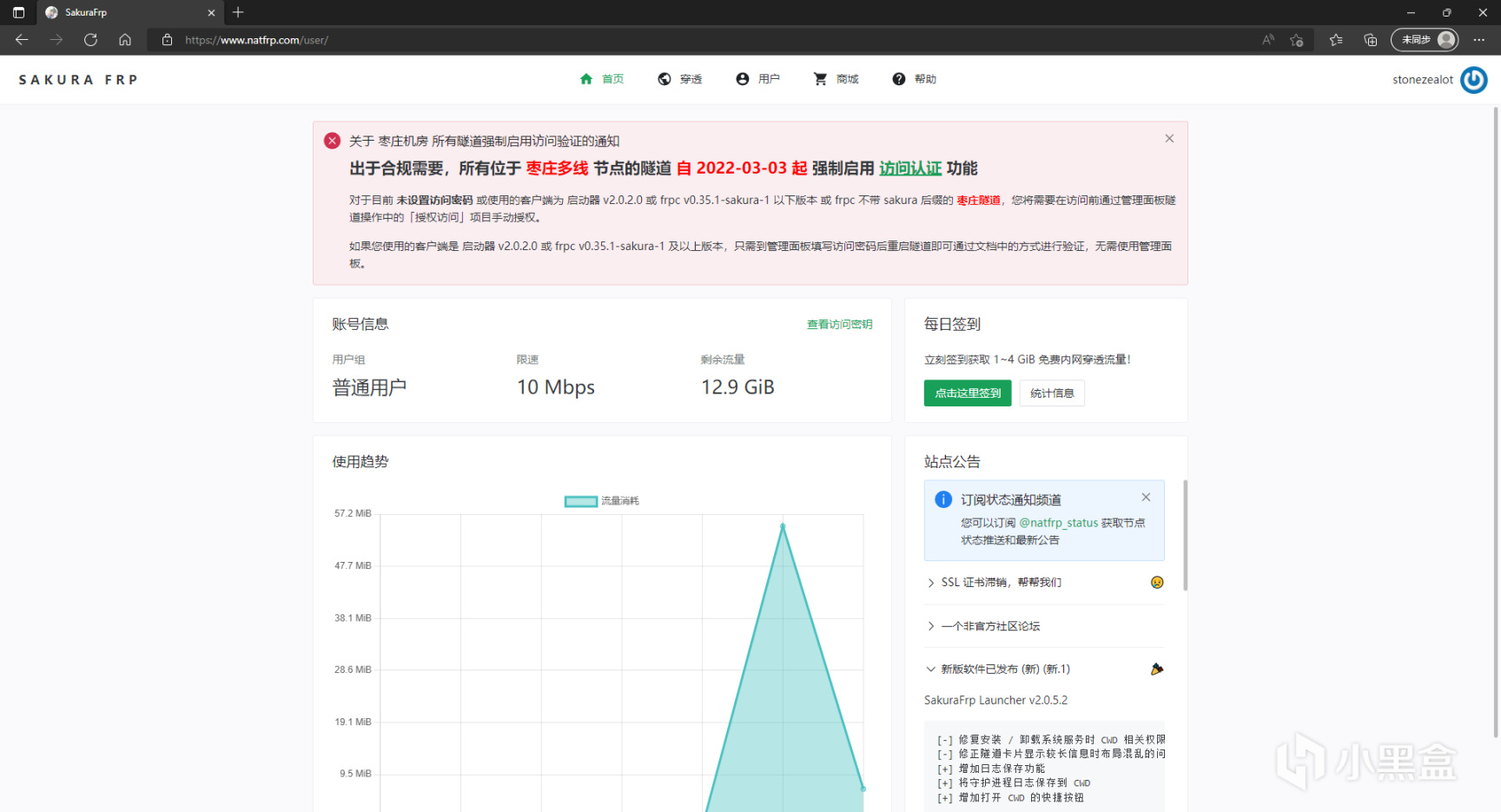Open tab actions menu icon
1501x812 pixels.
18,12
